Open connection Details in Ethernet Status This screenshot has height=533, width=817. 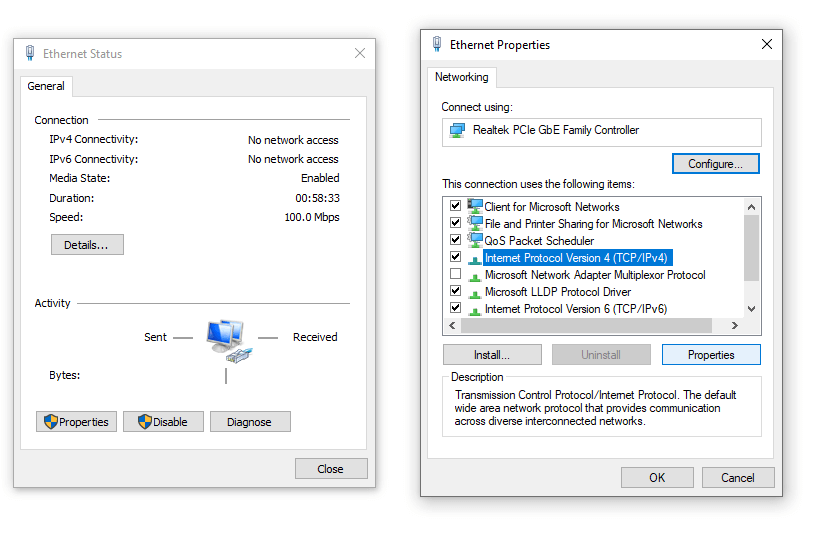pos(87,245)
